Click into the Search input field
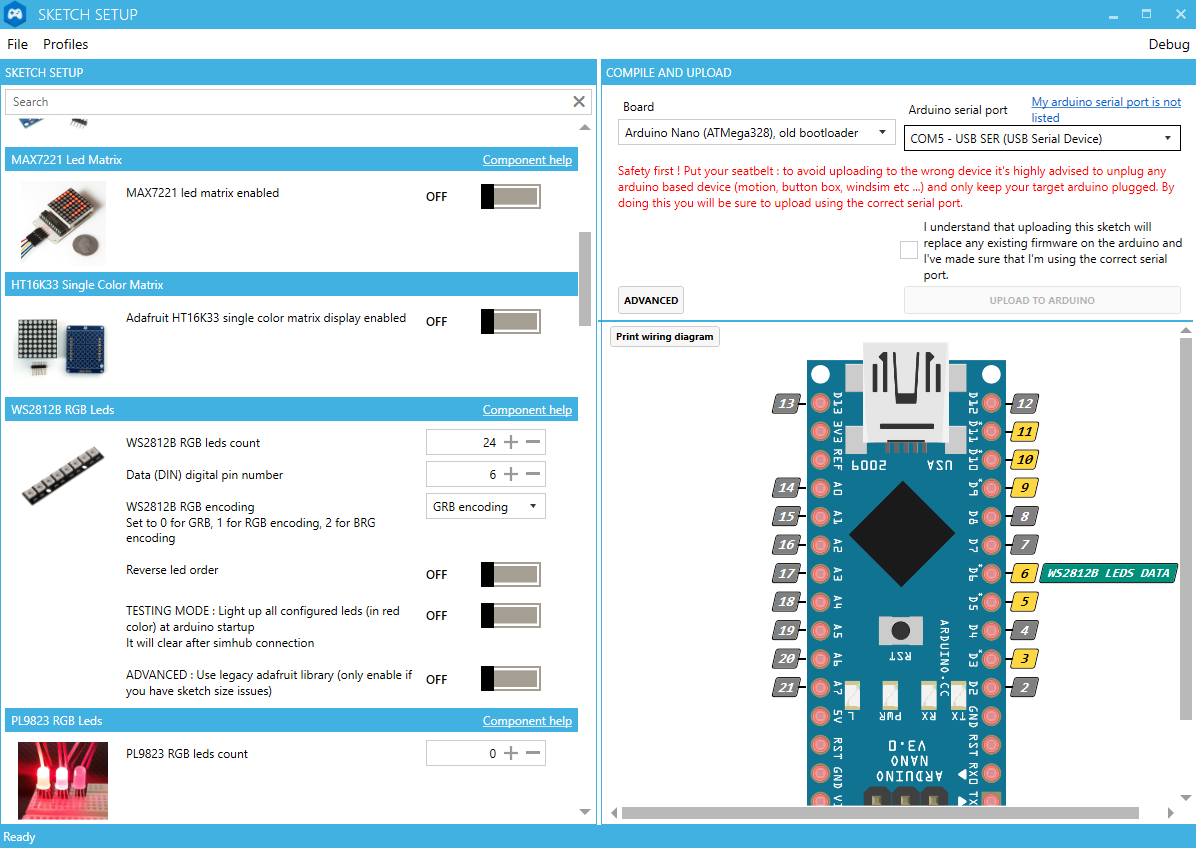The width and height of the screenshot is (1196, 848). click(x=285, y=102)
